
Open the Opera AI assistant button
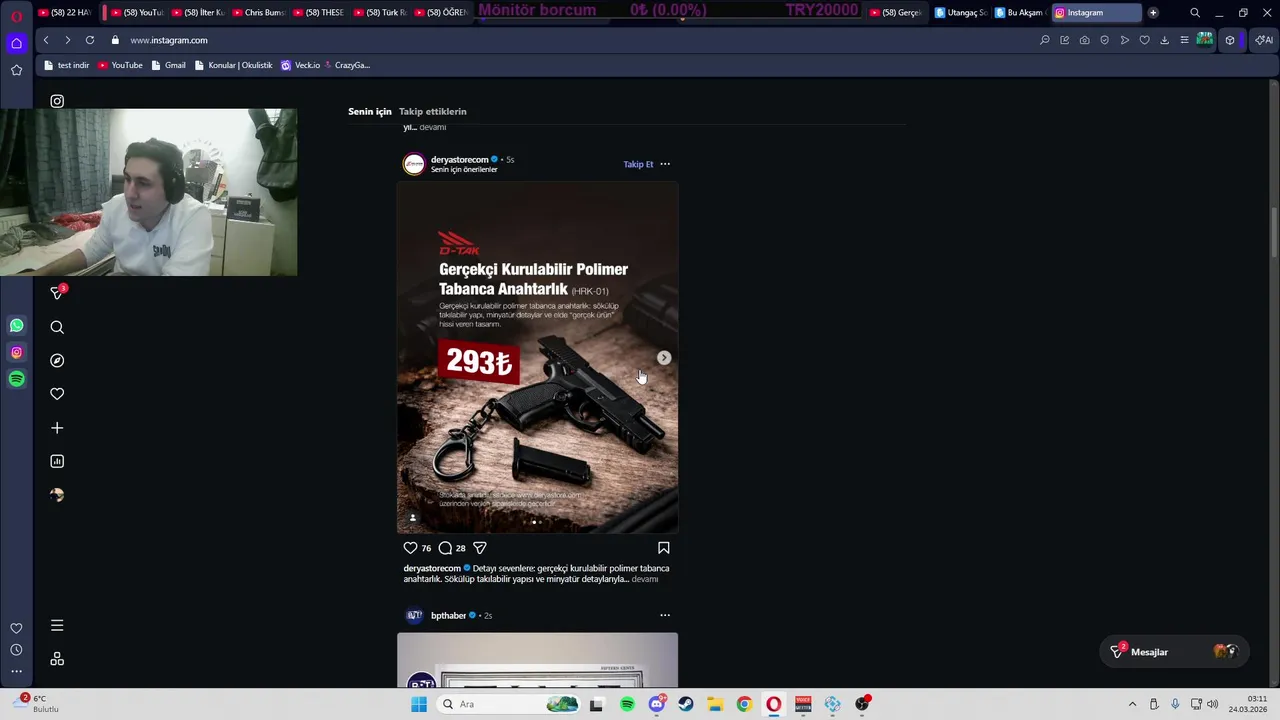click(1264, 40)
